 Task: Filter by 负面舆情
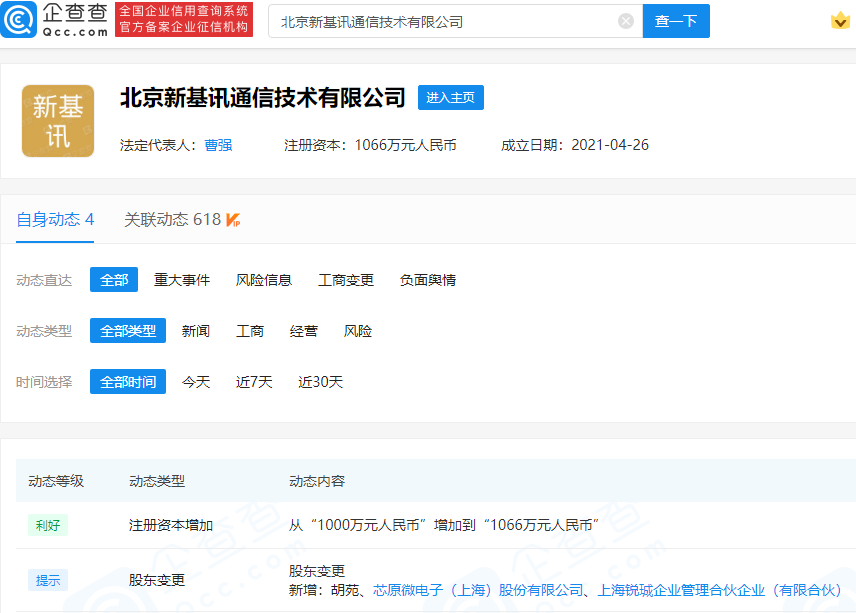coord(428,280)
